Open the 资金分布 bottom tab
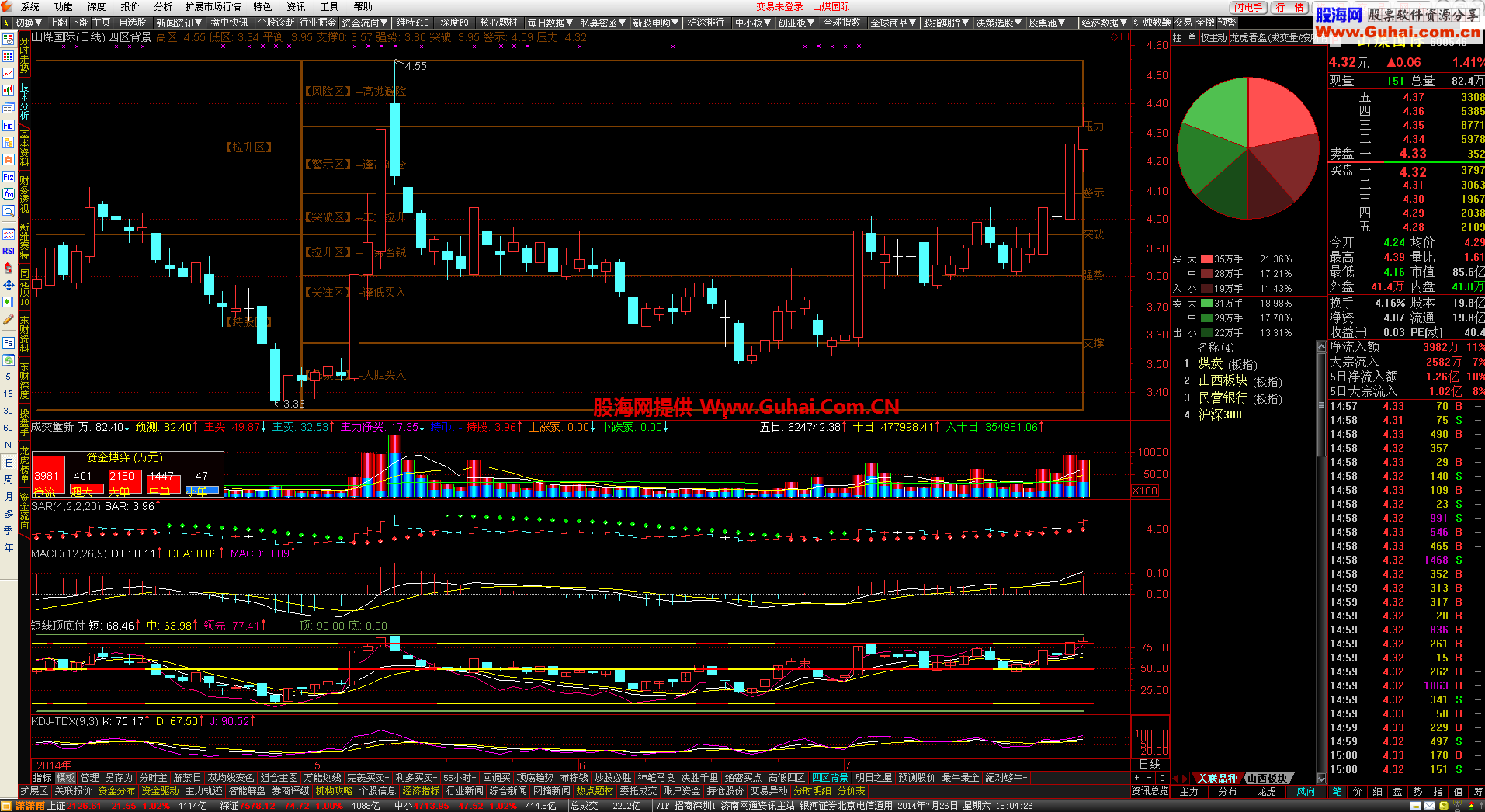This screenshot has width=1485, height=812. tap(116, 791)
